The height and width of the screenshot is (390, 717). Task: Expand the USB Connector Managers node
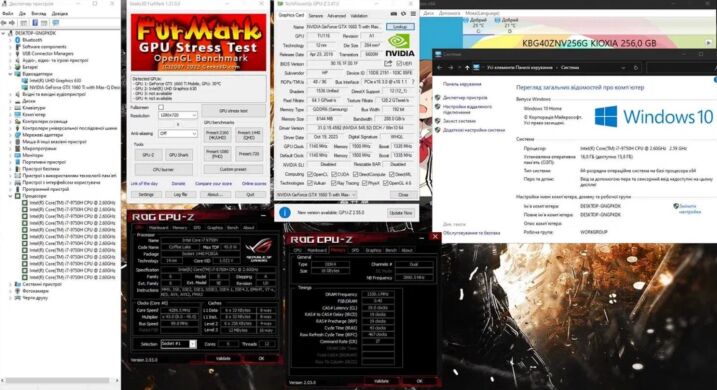pyautogui.click(x=10, y=53)
